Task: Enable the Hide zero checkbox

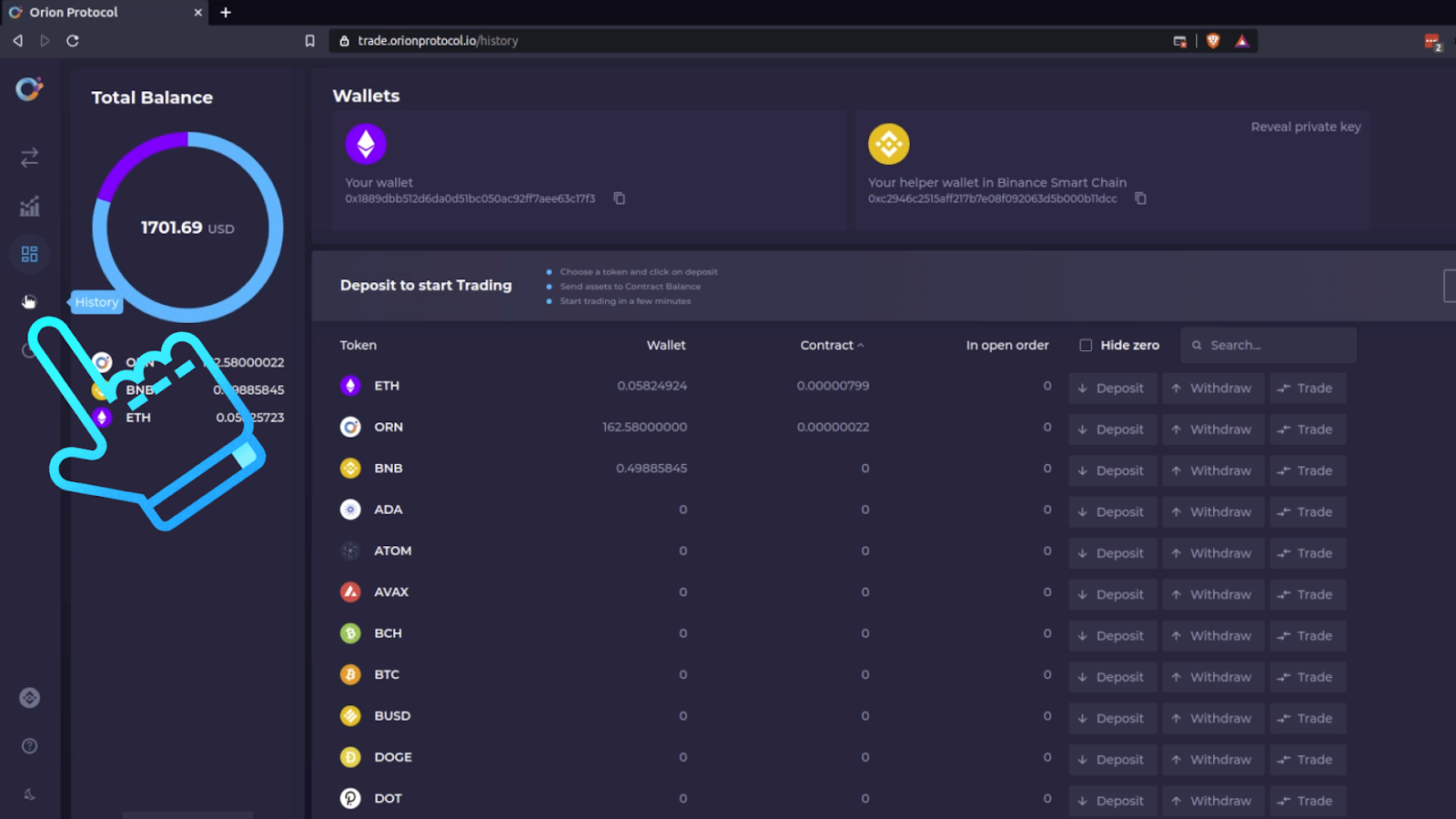Action: pos(1086,346)
